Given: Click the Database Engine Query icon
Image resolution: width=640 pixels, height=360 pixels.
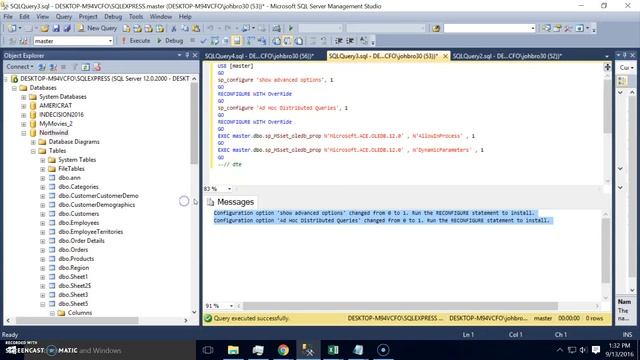Looking at the screenshot, I should click(x=127, y=28).
